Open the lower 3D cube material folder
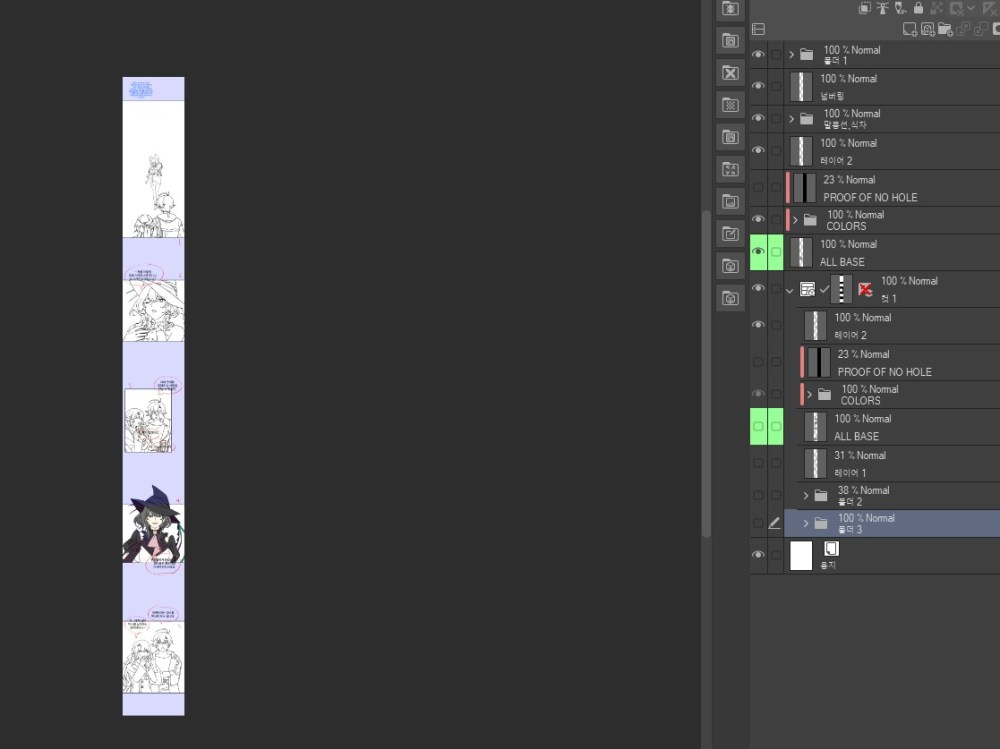The image size is (1000, 749). pos(730,298)
